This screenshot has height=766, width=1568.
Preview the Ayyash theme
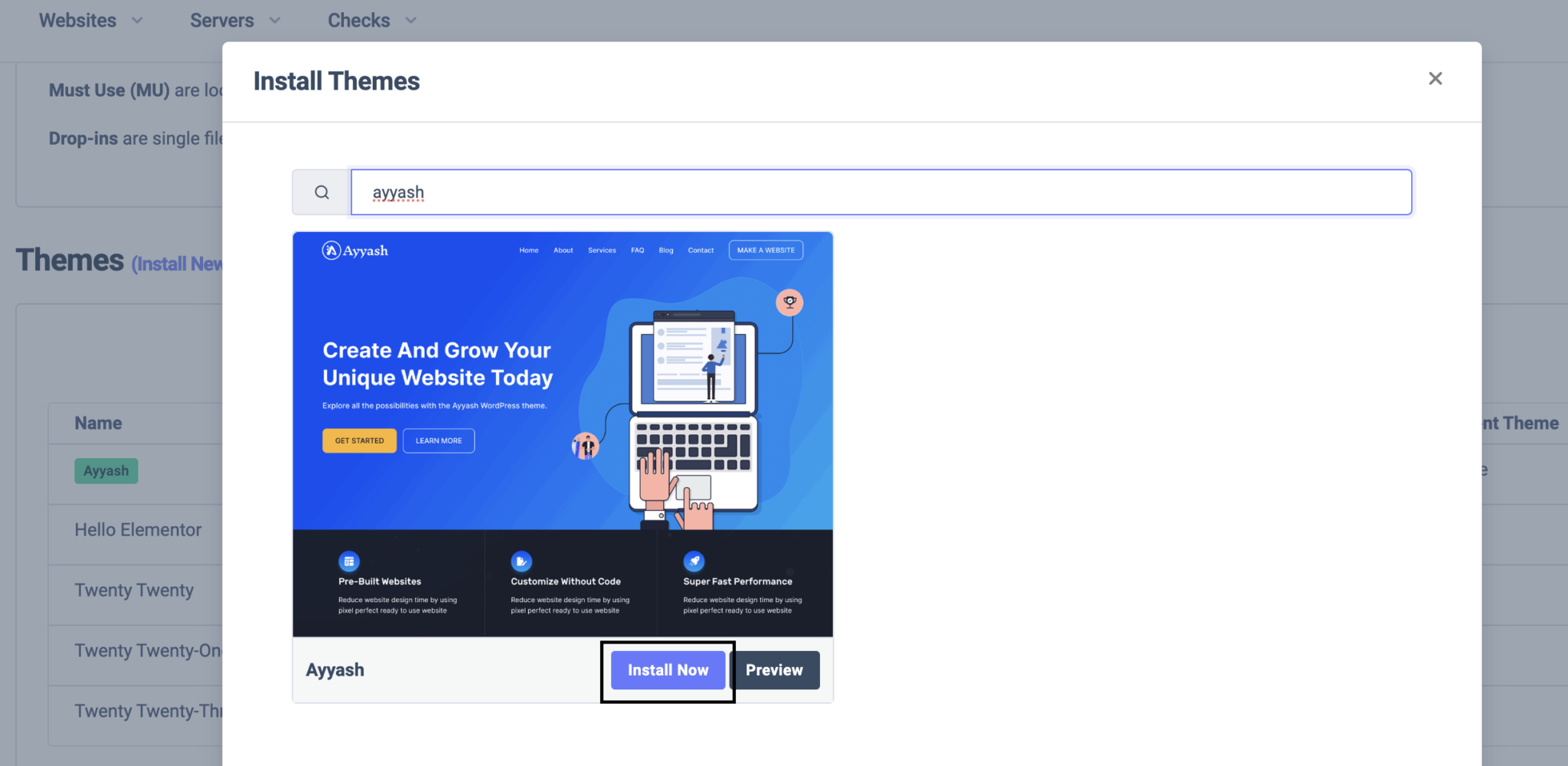point(774,670)
